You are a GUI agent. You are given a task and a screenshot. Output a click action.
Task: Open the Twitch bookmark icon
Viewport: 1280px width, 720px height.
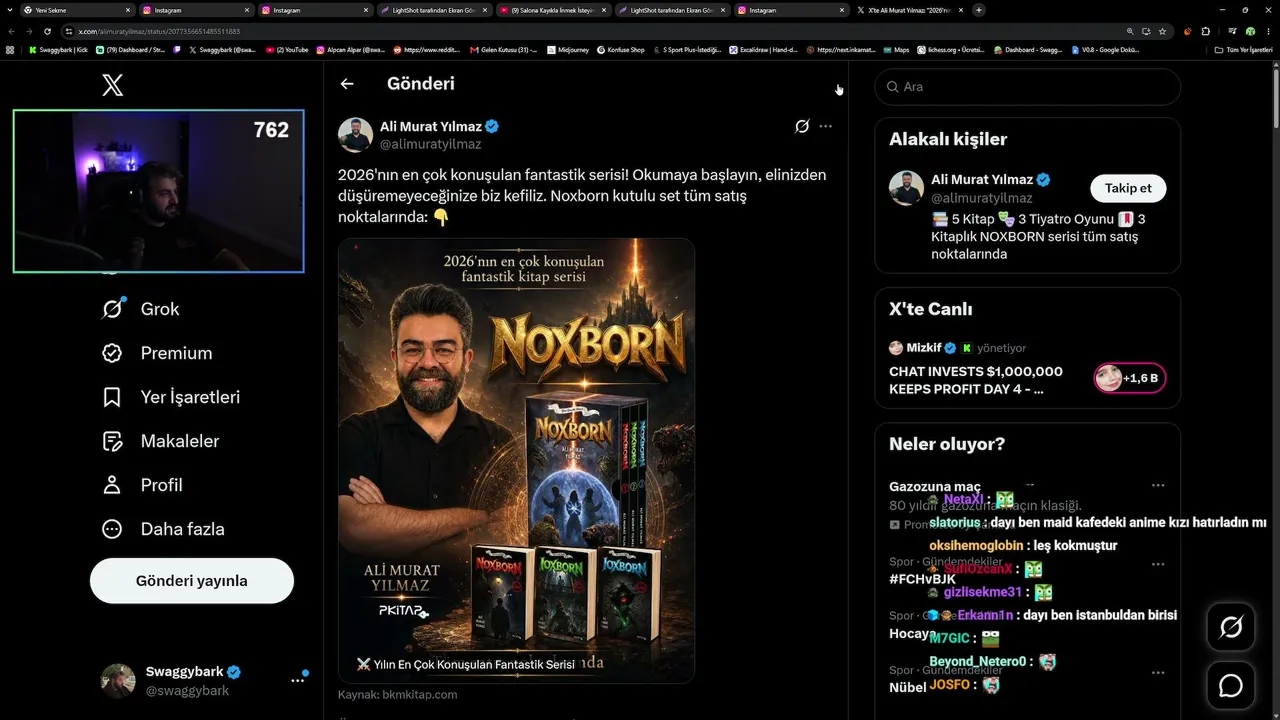coord(177,49)
